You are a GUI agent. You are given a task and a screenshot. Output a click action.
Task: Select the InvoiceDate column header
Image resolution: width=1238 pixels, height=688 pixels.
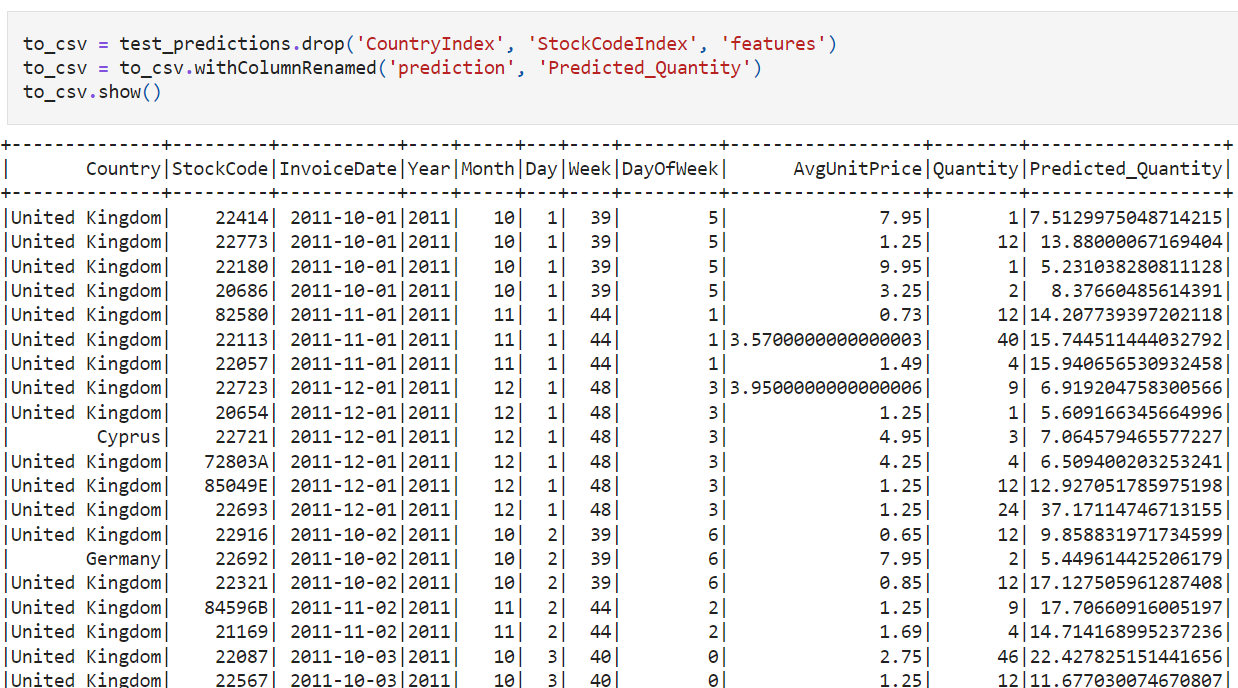click(x=338, y=169)
